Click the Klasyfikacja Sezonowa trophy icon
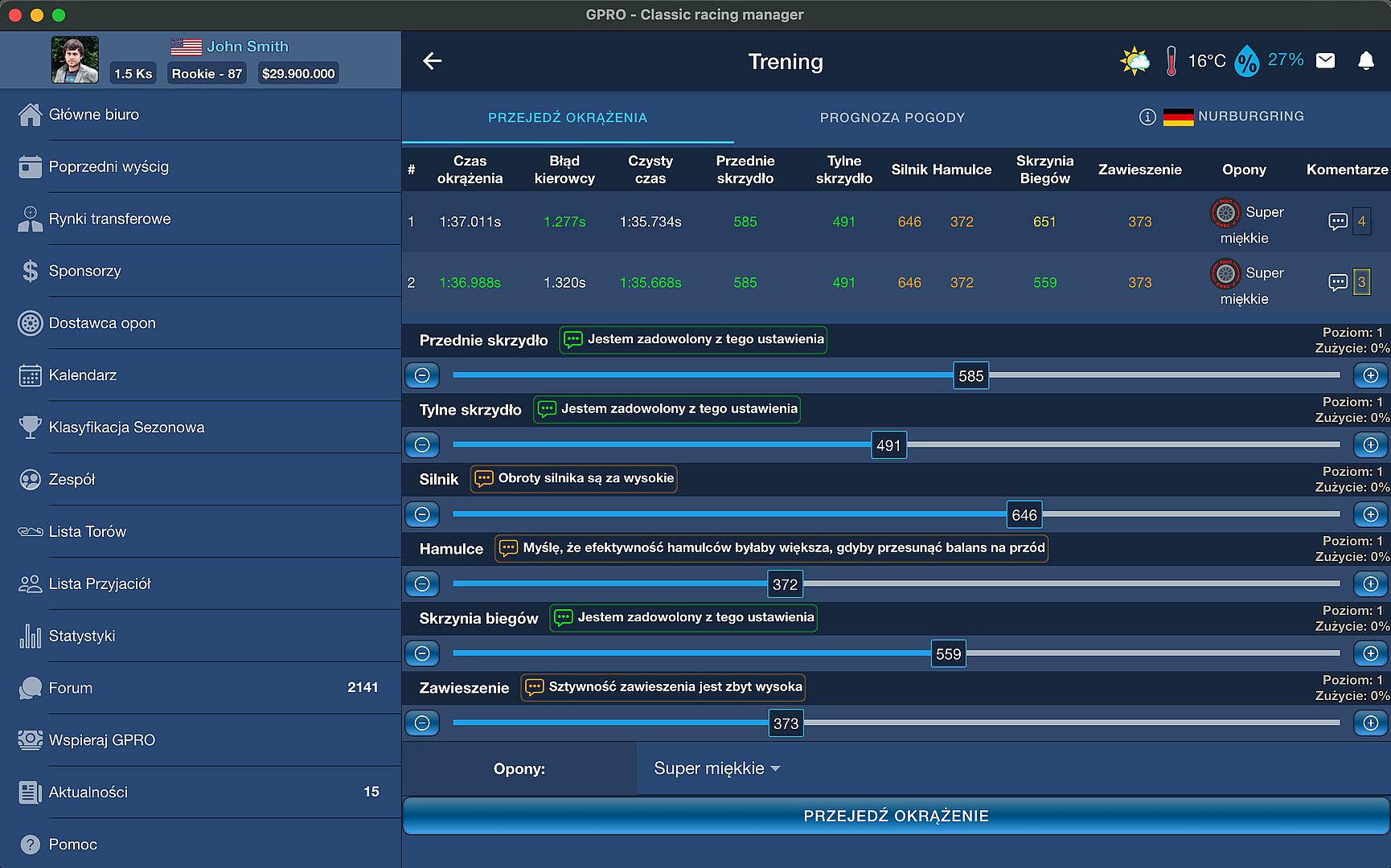The image size is (1391, 868). tap(30, 428)
